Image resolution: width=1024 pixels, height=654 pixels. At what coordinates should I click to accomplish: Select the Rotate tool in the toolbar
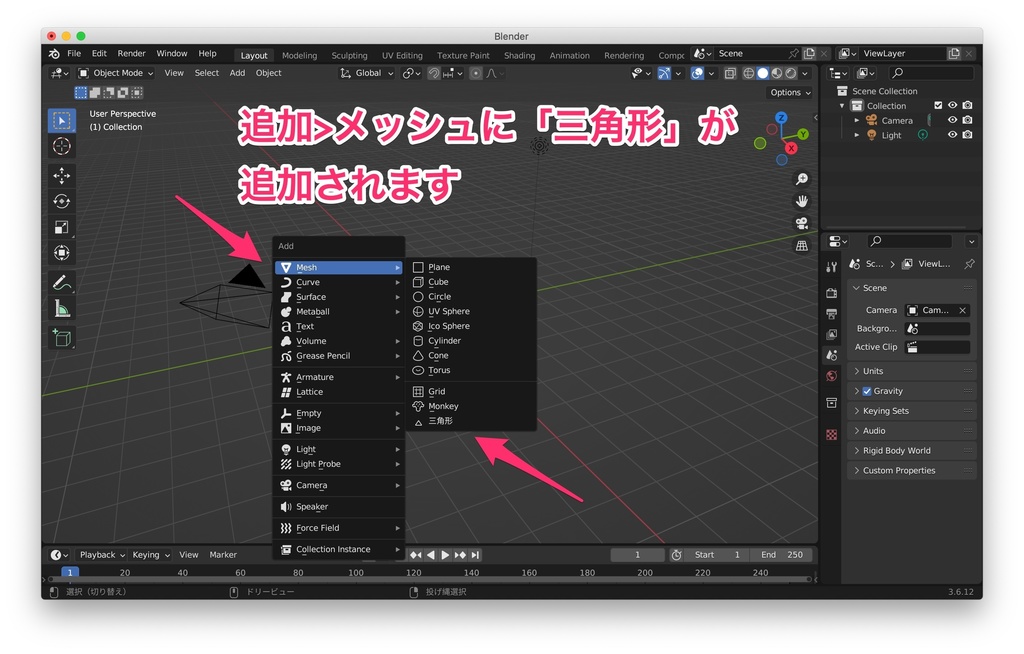(62, 202)
